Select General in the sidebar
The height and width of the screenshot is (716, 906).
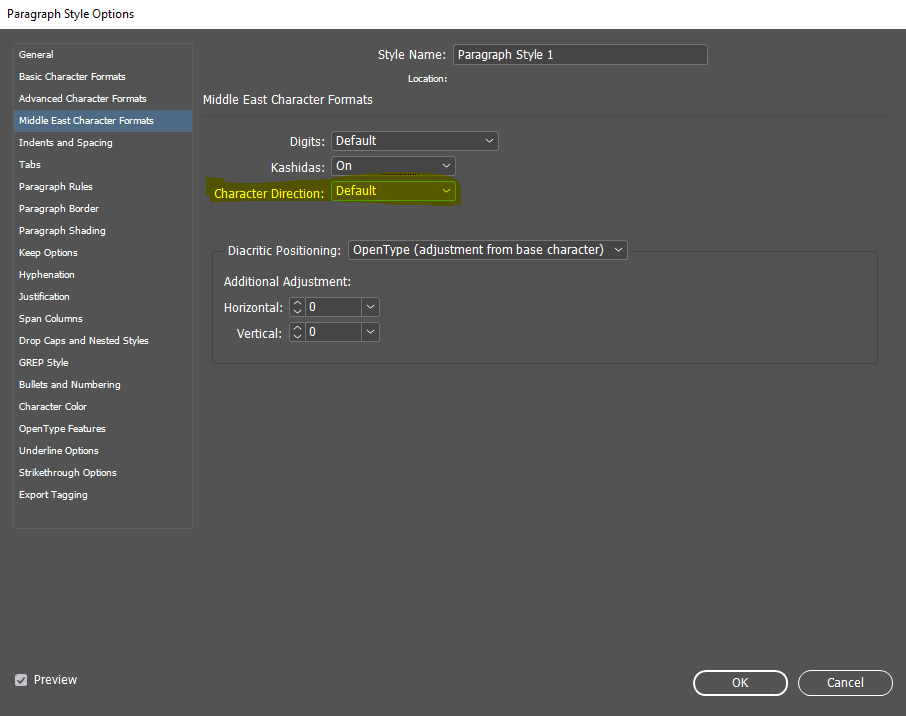(x=36, y=55)
